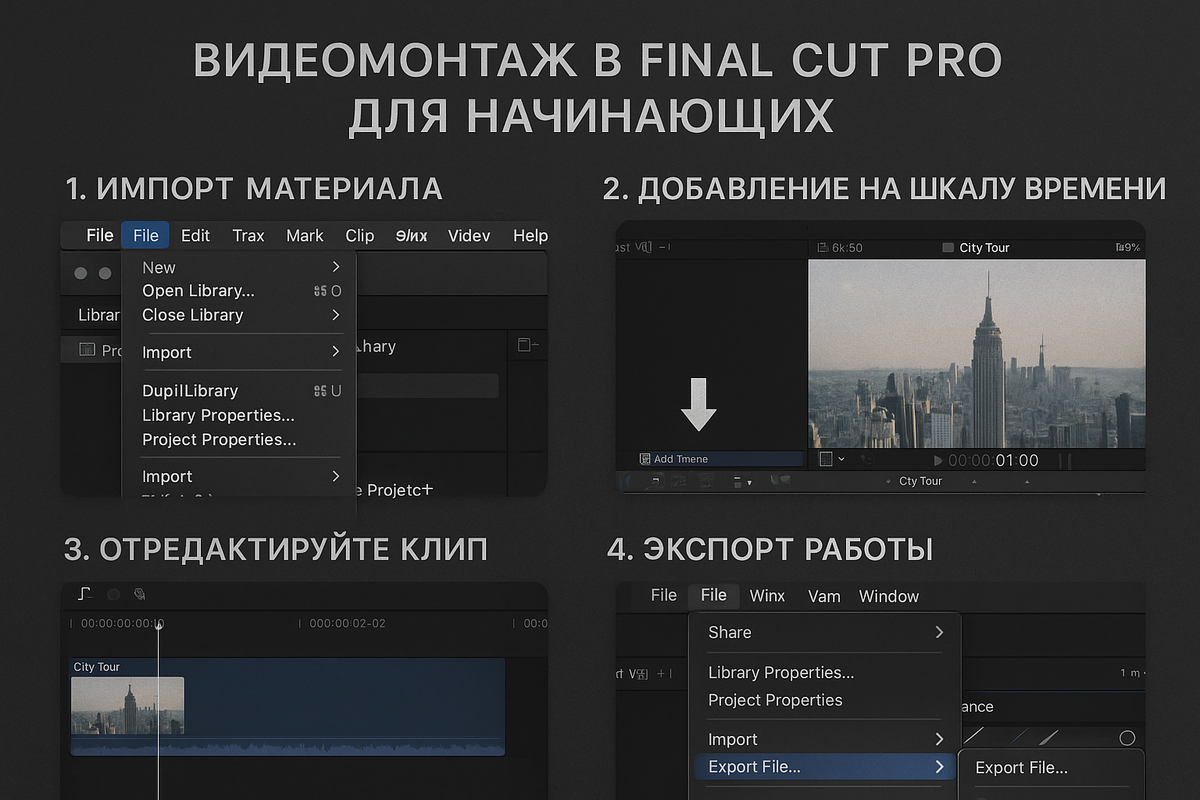Image resolution: width=1200 pixels, height=800 pixels.
Task: Open the Edit menu
Action: pyautogui.click(x=195, y=235)
